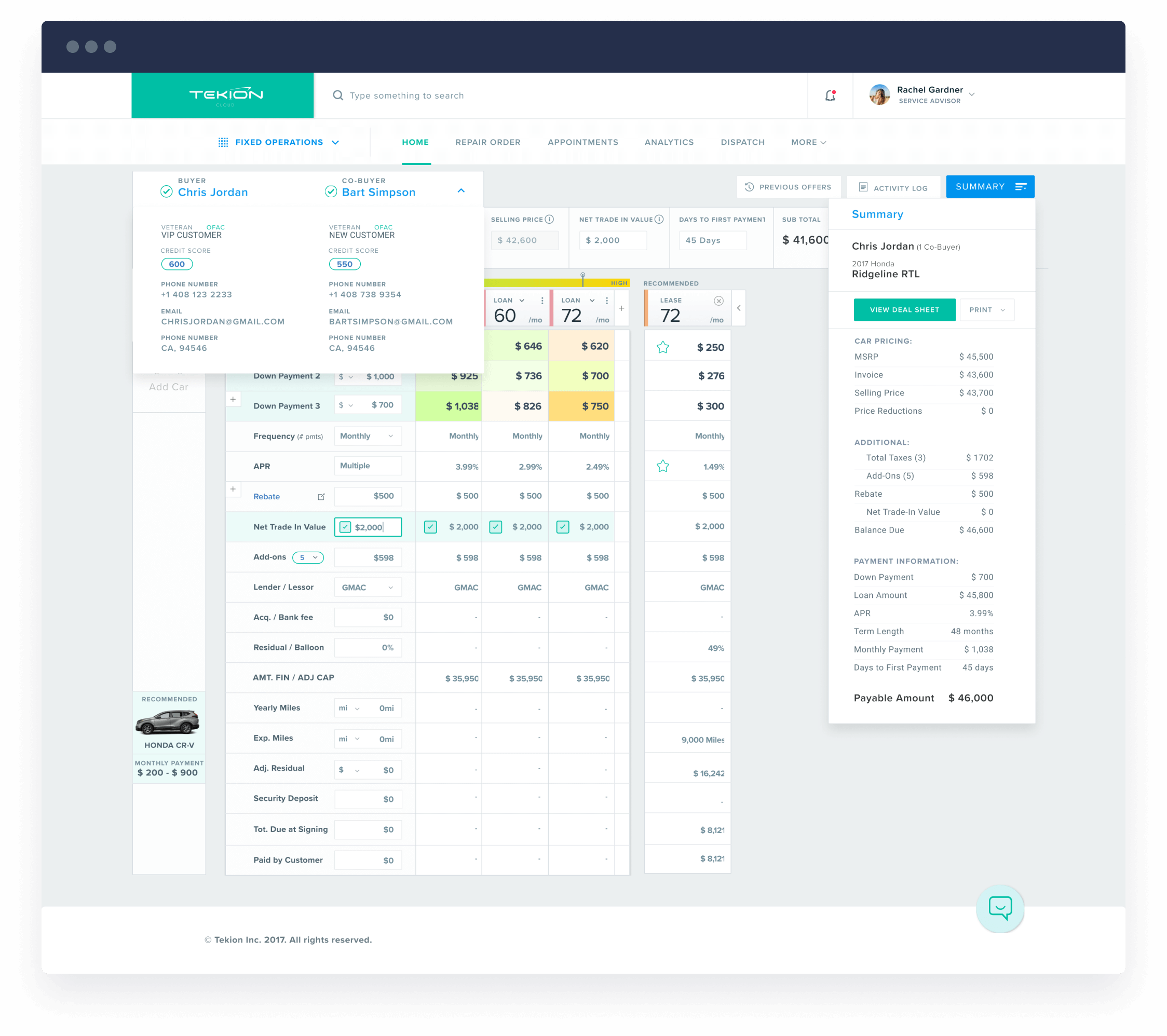
Task: Click the edit icon beside Rebate
Action: pos(322,497)
